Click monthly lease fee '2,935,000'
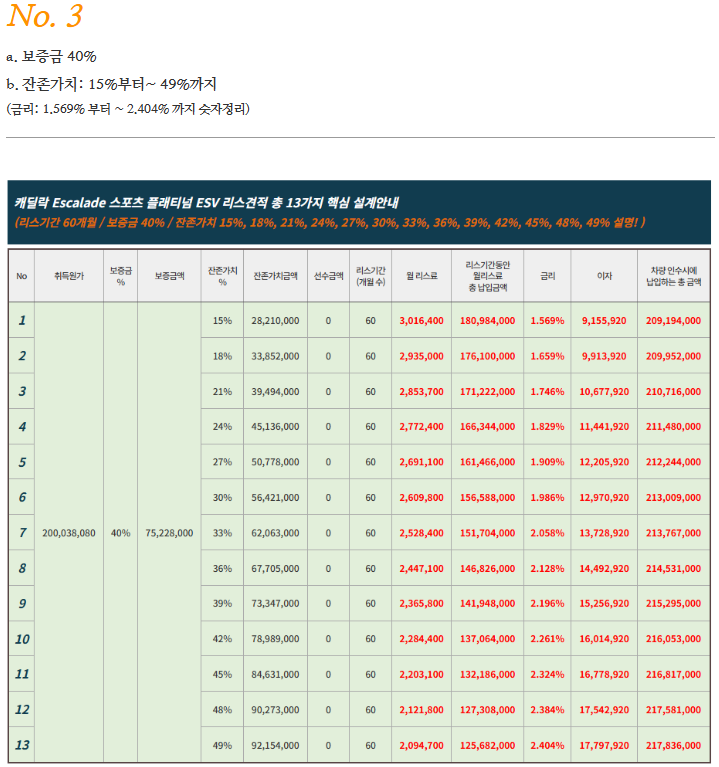 pyautogui.click(x=422, y=356)
